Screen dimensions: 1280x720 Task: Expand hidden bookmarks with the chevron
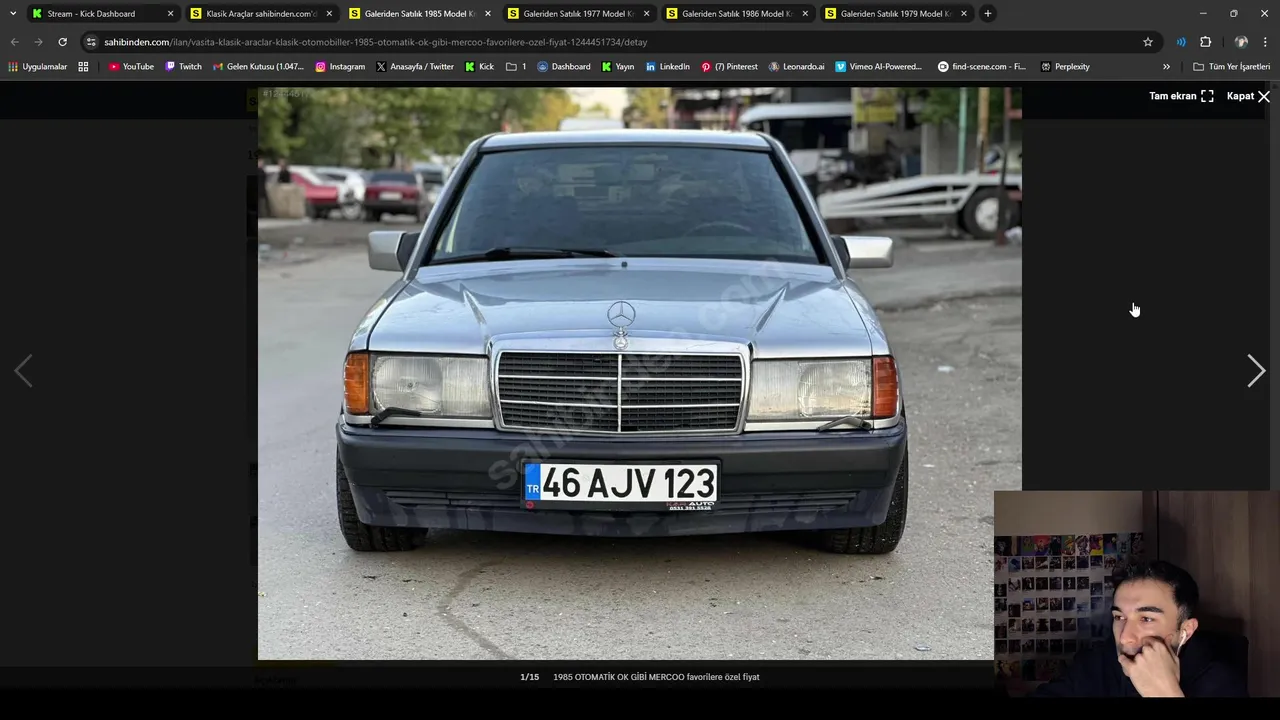point(1166,67)
